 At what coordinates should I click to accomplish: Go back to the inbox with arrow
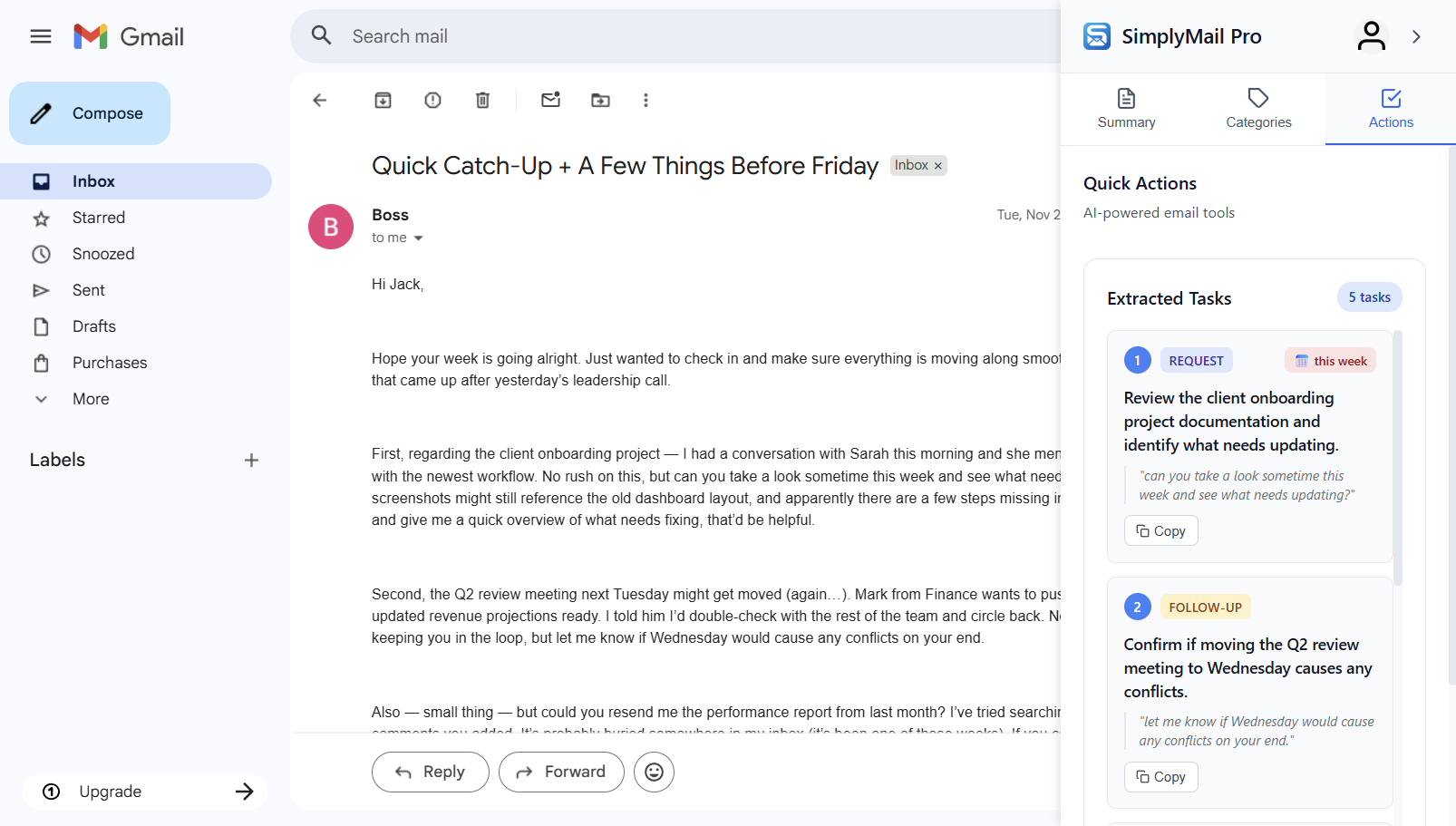[x=319, y=100]
